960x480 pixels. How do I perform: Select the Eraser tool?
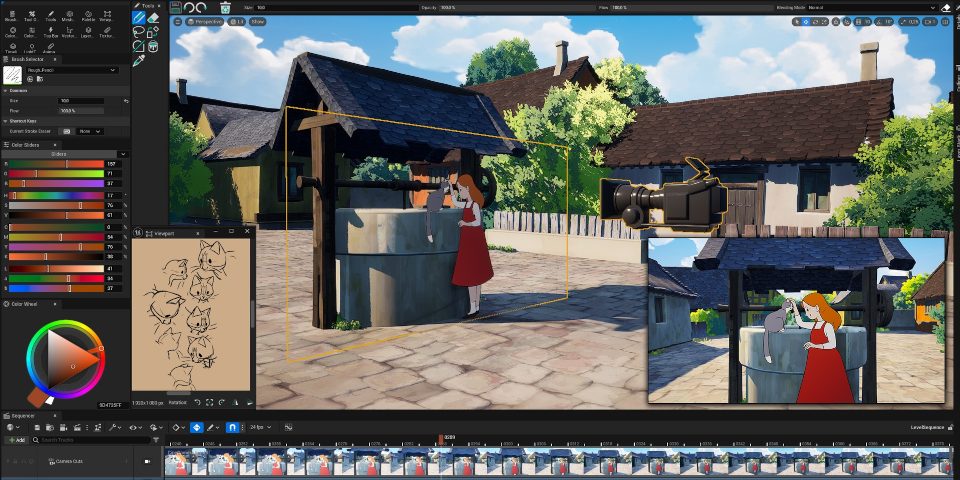pos(153,18)
